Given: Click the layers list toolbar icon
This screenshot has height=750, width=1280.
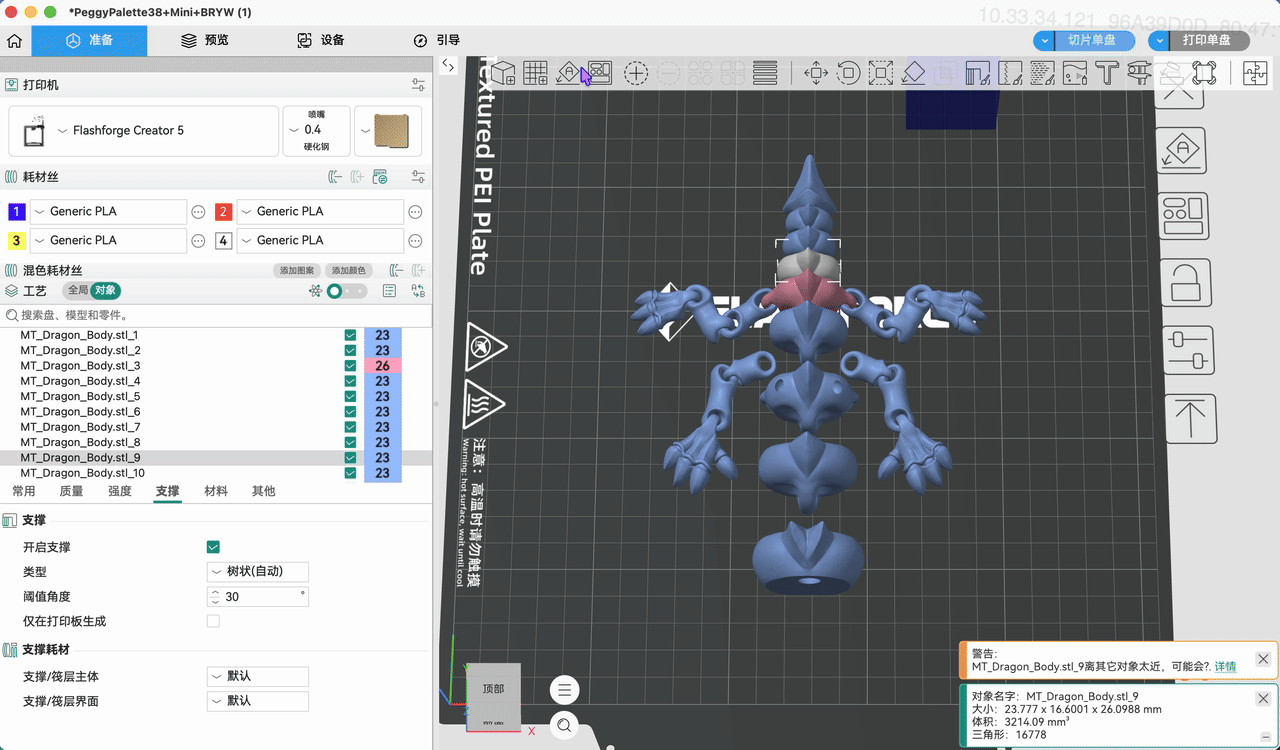Looking at the screenshot, I should tap(765, 73).
